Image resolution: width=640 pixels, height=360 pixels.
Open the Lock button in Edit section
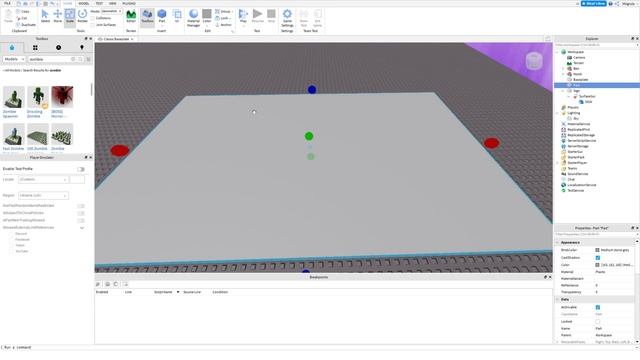[223, 18]
